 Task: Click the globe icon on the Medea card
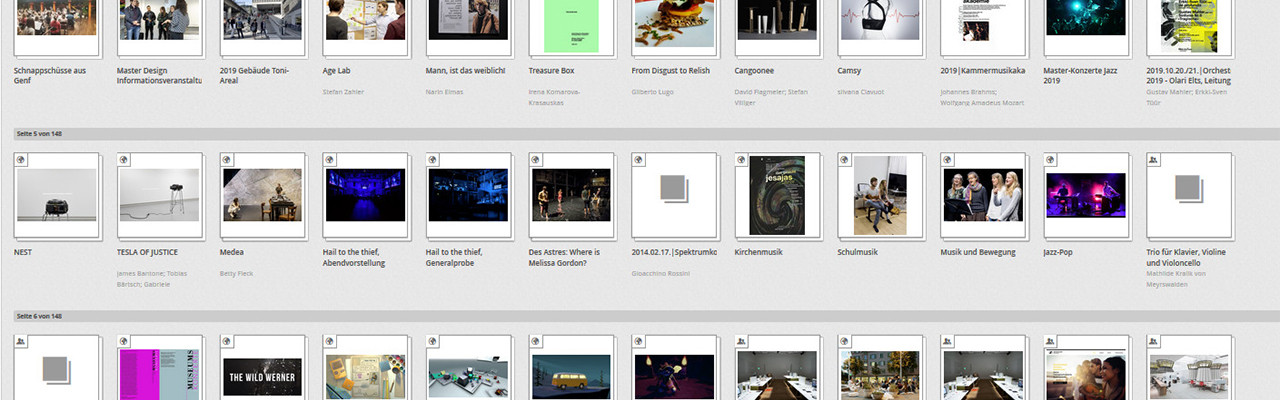click(x=227, y=159)
